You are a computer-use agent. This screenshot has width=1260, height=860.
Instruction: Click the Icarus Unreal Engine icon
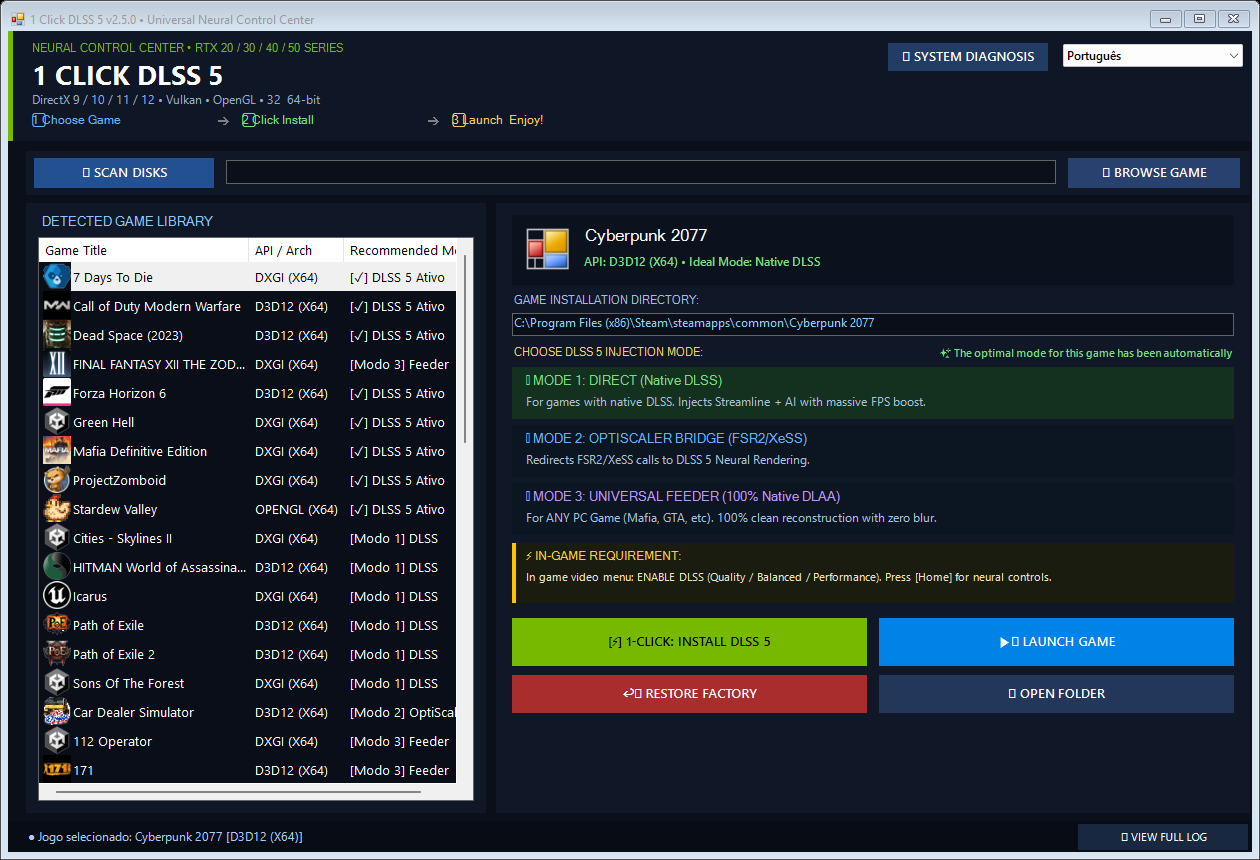coord(56,596)
